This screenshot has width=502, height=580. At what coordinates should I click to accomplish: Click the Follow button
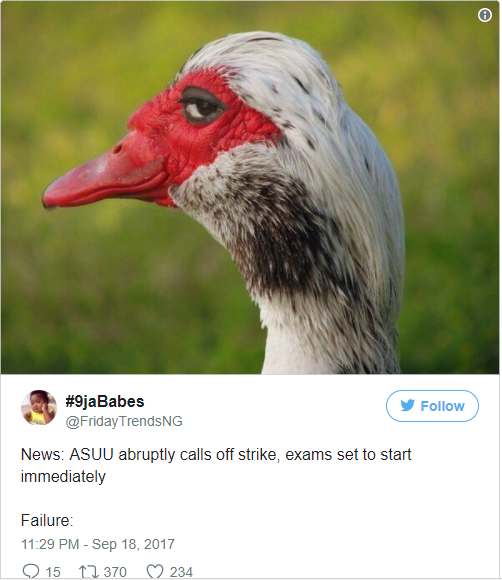click(432, 406)
